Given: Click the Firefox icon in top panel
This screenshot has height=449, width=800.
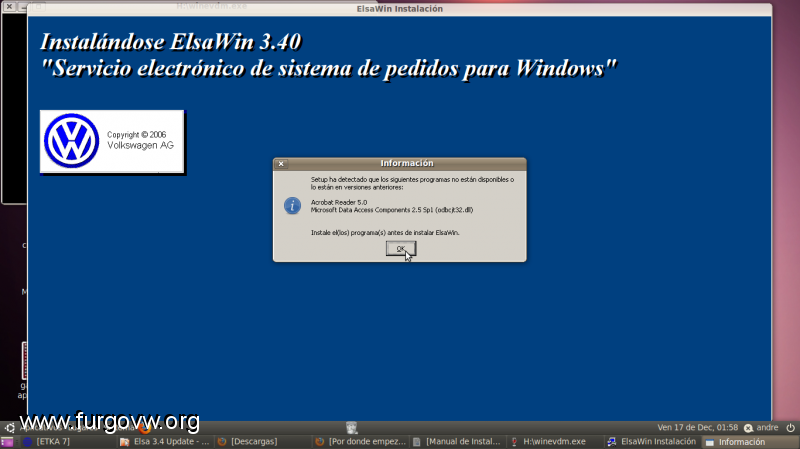Looking at the screenshot, I should 145,428.
